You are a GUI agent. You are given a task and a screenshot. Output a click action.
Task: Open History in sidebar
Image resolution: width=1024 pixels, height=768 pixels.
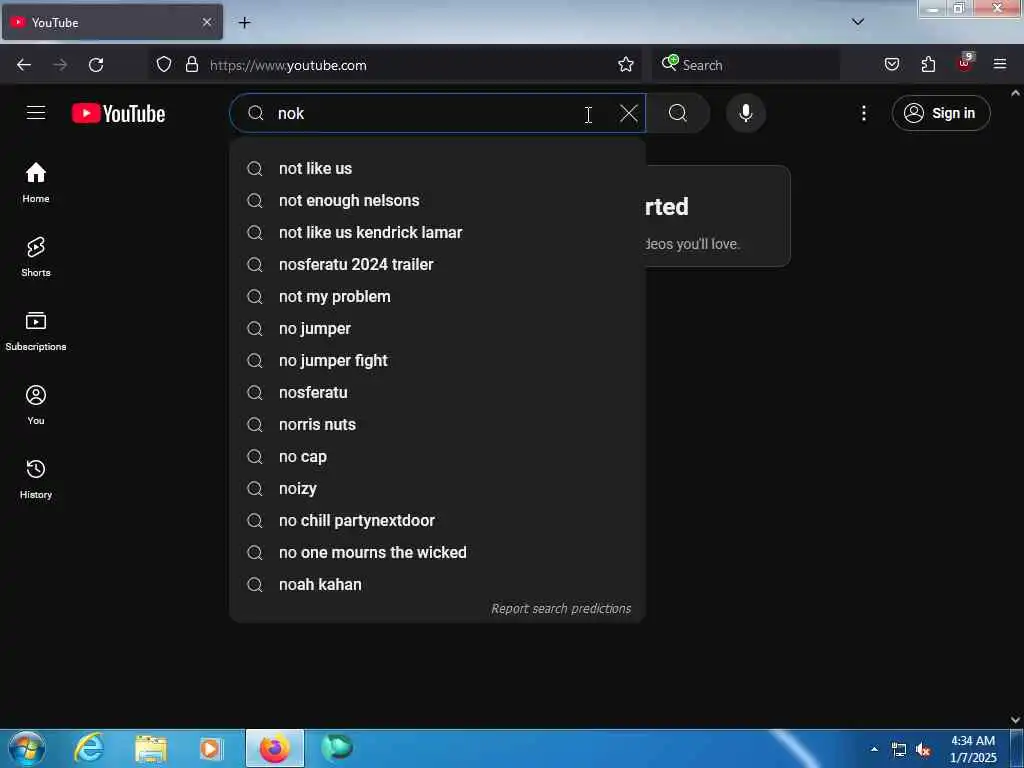point(36,479)
